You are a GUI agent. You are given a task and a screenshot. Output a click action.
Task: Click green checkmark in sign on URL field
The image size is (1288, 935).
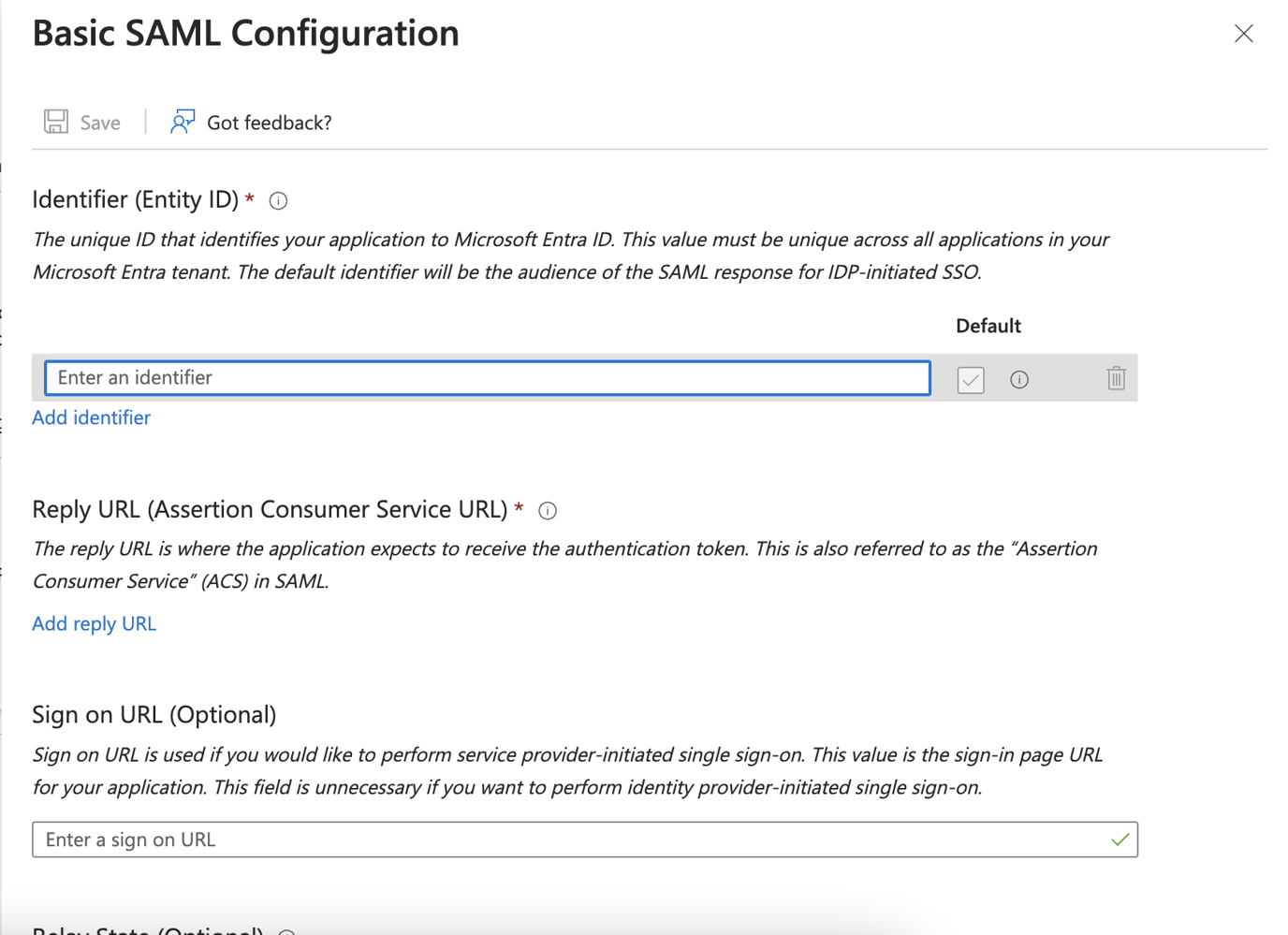coord(1120,840)
